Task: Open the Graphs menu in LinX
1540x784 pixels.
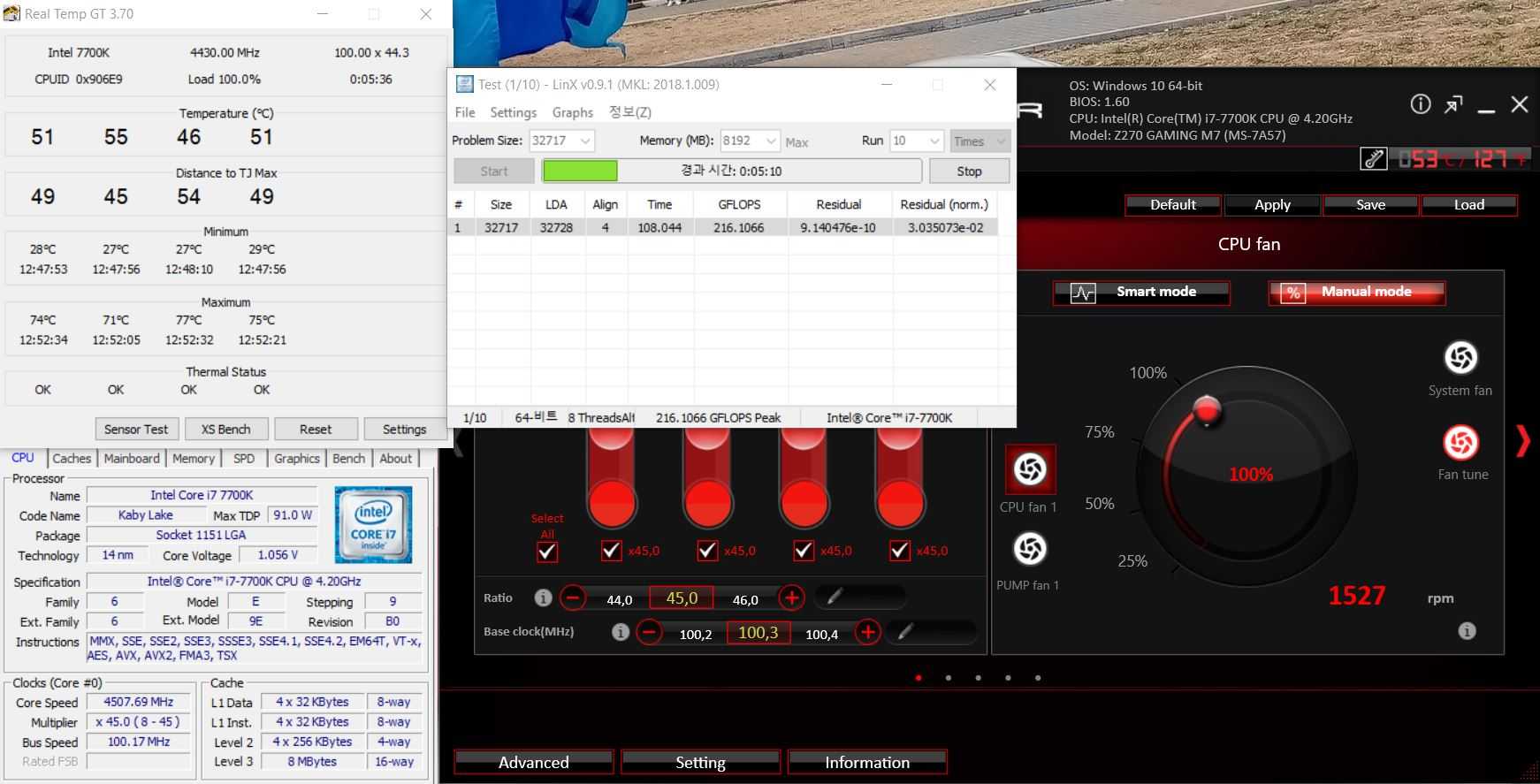Action: pyautogui.click(x=572, y=112)
